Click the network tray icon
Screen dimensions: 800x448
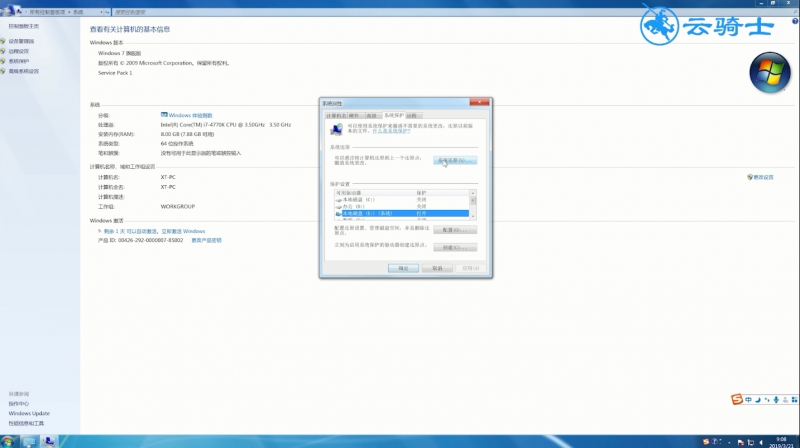point(751,442)
